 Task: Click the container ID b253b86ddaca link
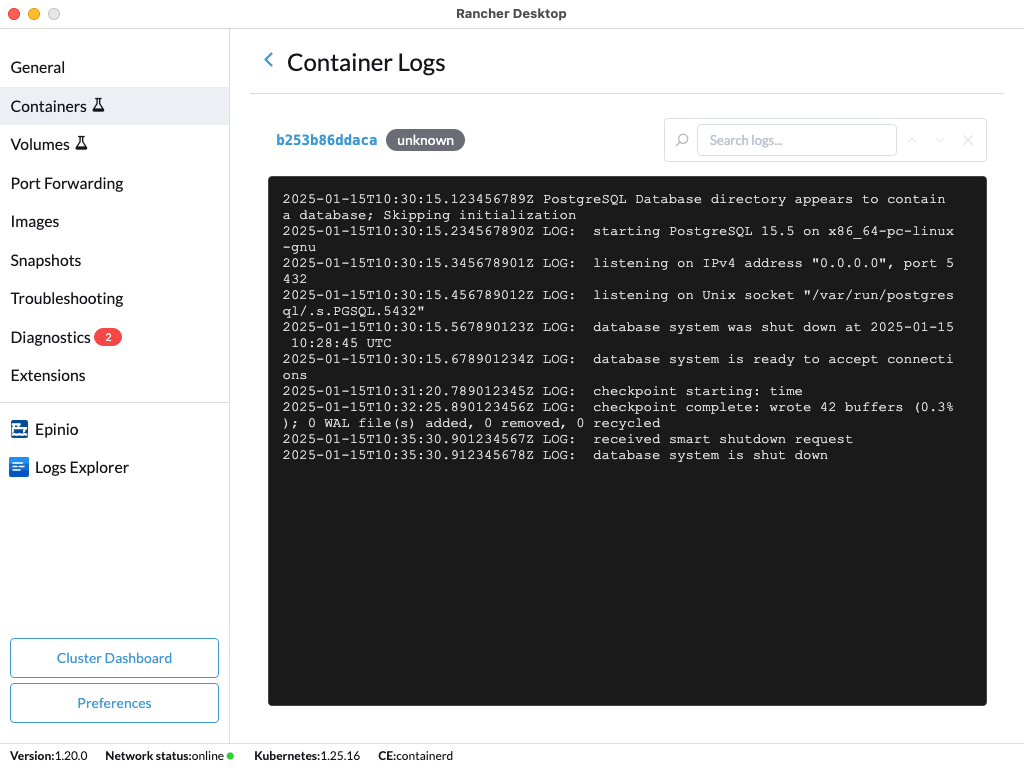point(326,140)
